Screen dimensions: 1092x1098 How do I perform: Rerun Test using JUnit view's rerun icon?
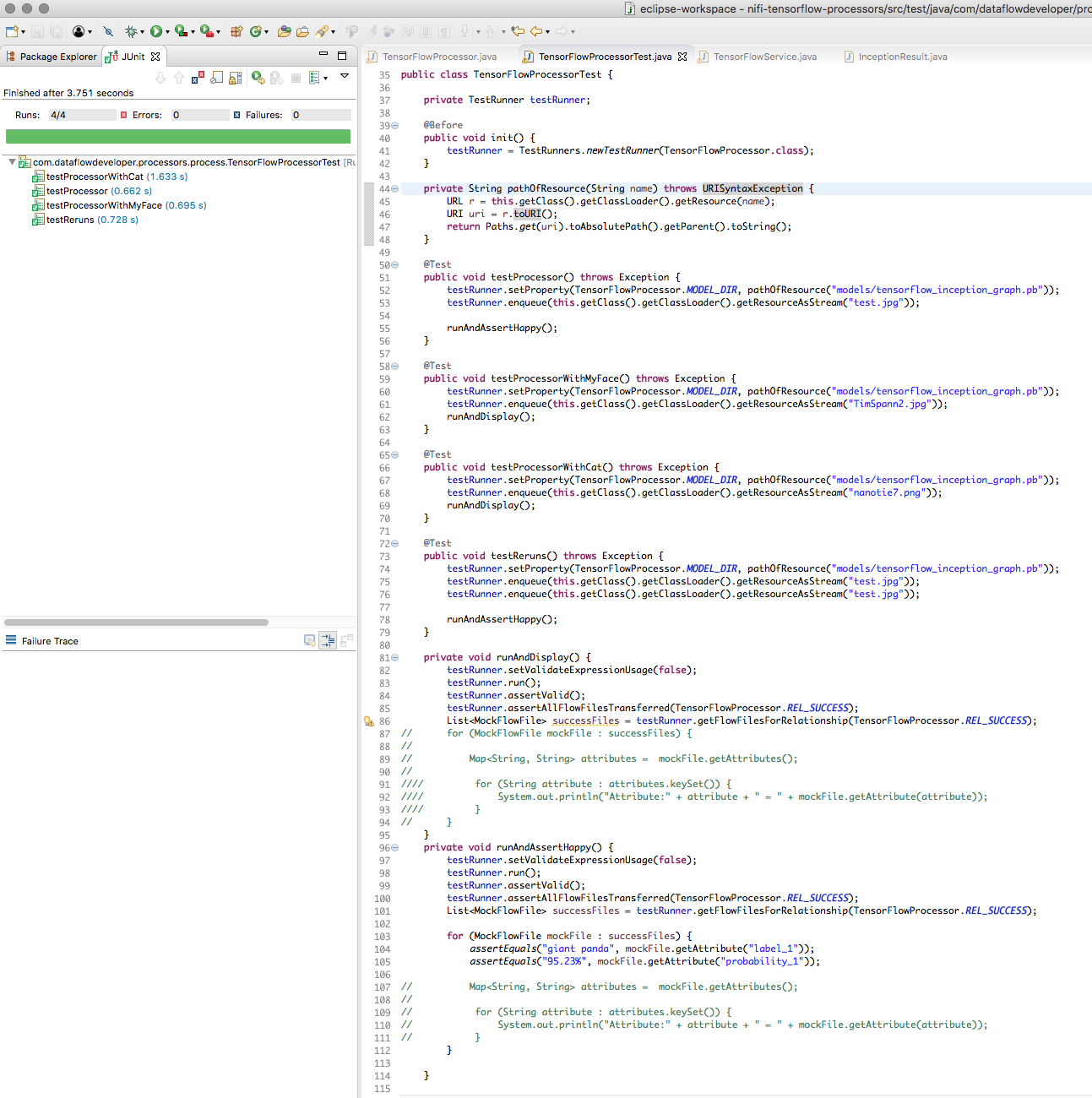coord(257,78)
